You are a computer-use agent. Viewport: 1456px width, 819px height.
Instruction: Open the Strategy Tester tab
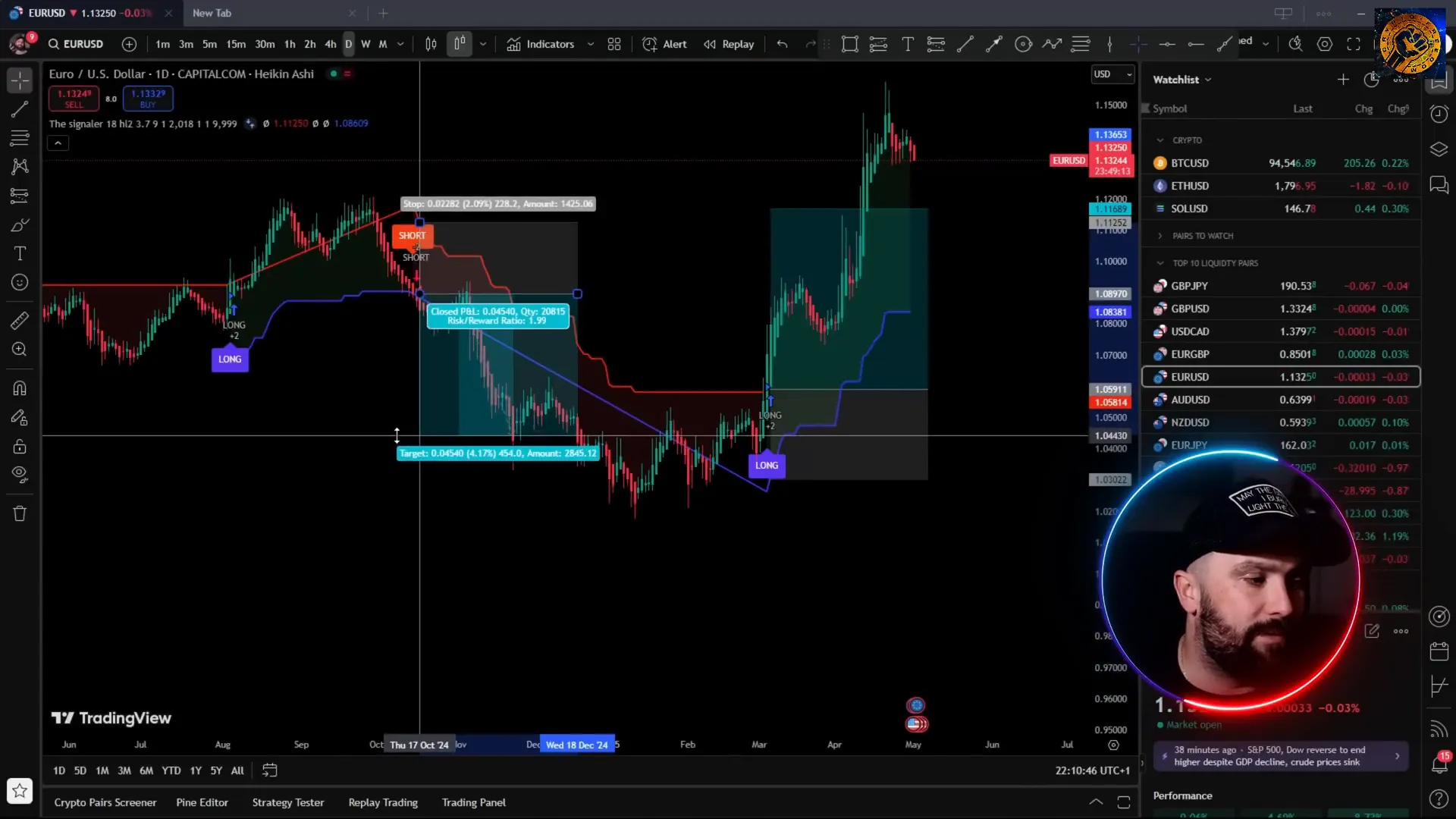[288, 802]
